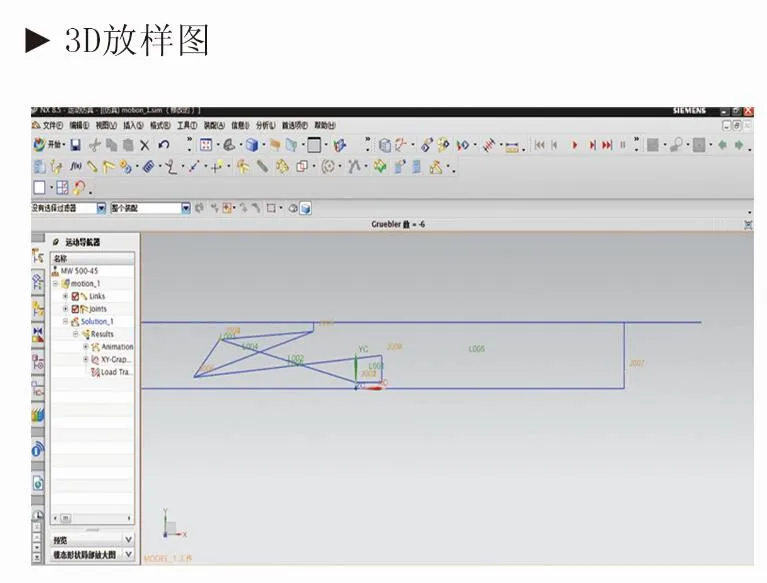Click the step forward playback button
Image resolution: width=767 pixels, height=583 pixels.
click(592, 145)
